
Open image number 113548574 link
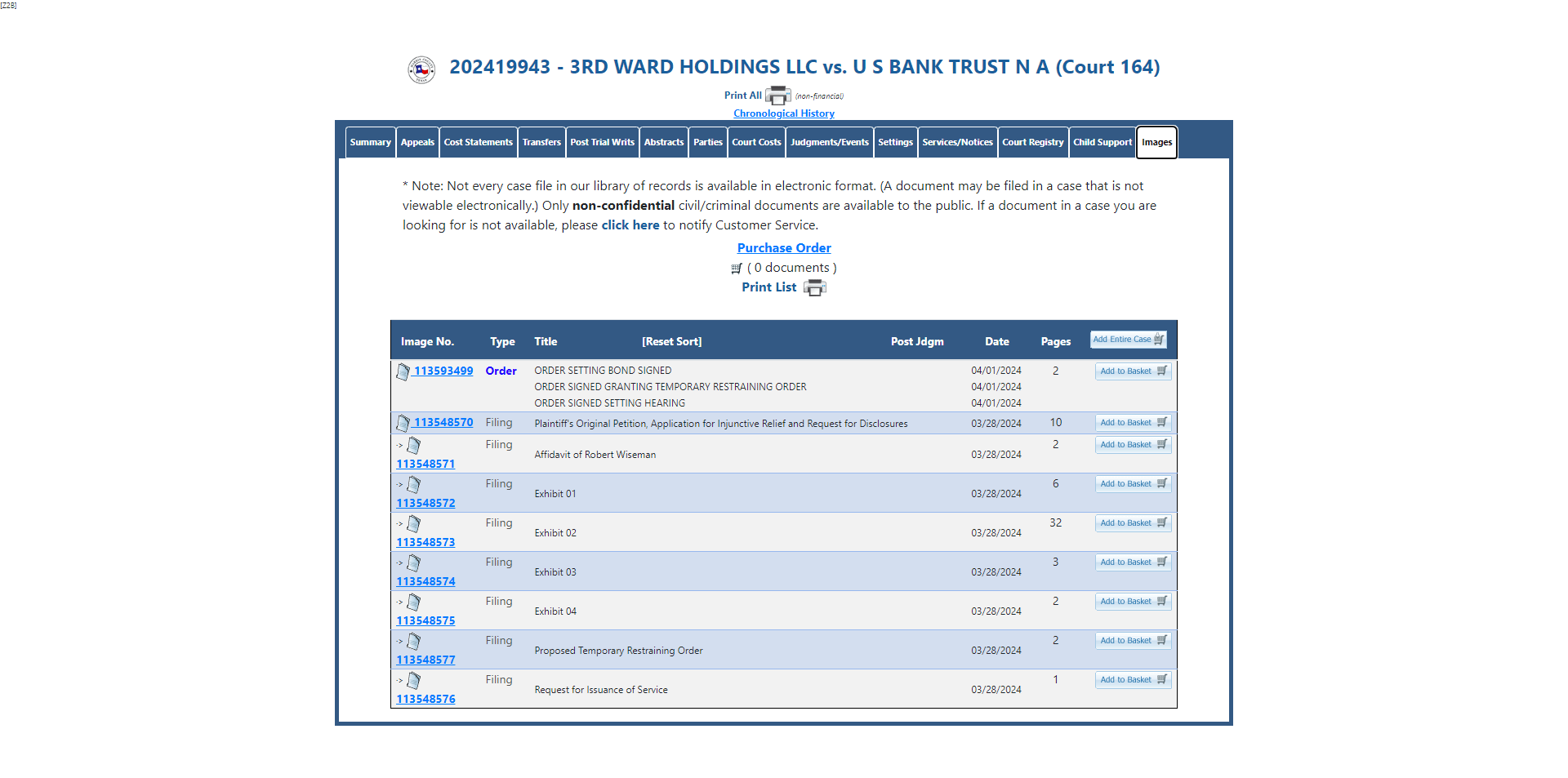coord(425,581)
